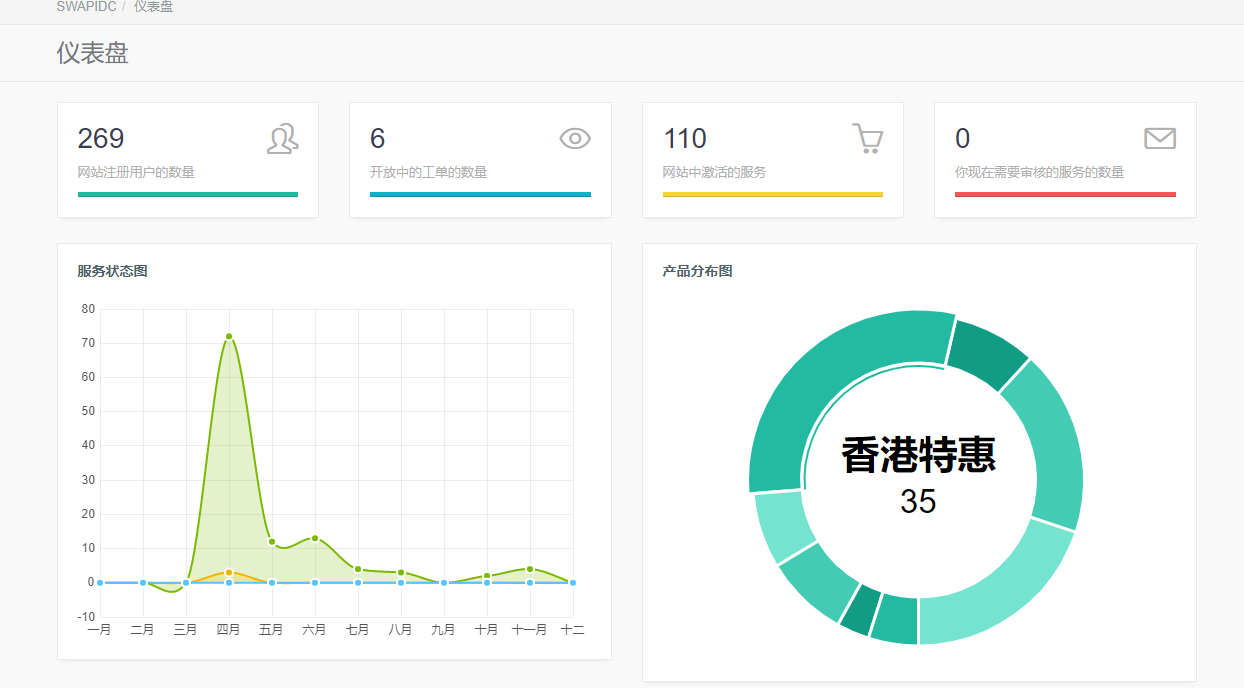Click the green May data point
Screen dimensions: 1244x688
coord(272,542)
